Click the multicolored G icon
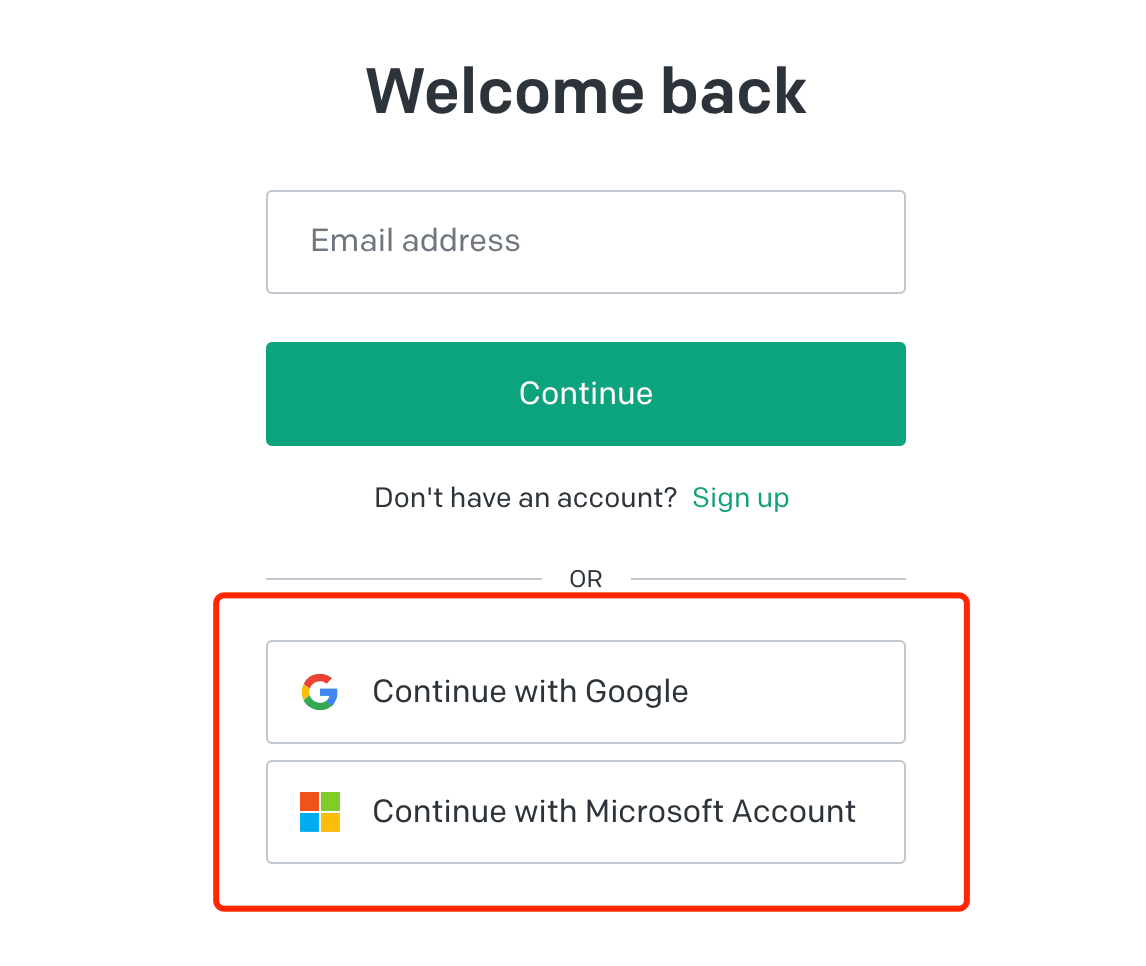Image resolution: width=1146 pixels, height=966 pixels. pos(320,692)
